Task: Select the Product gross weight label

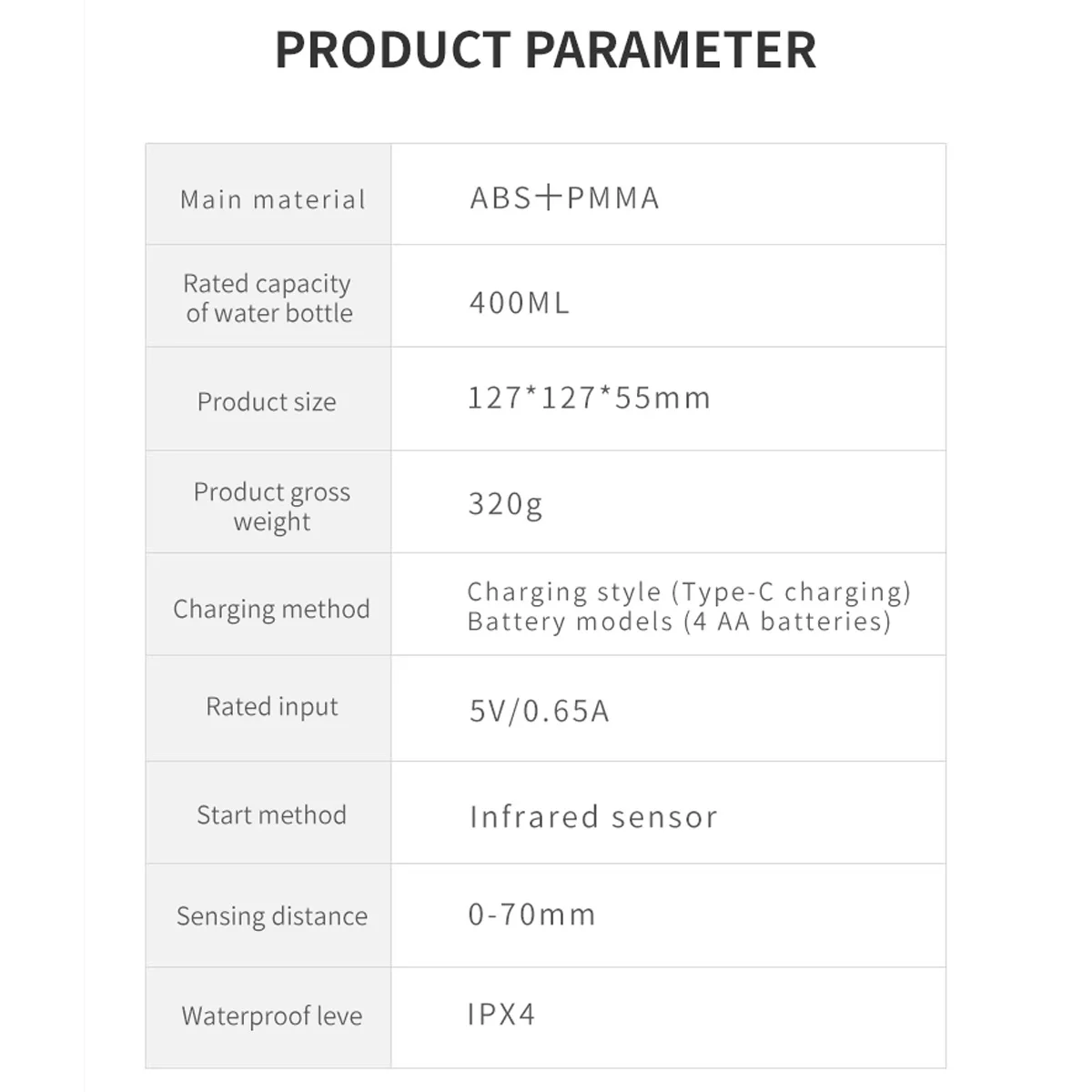Action: (271, 506)
